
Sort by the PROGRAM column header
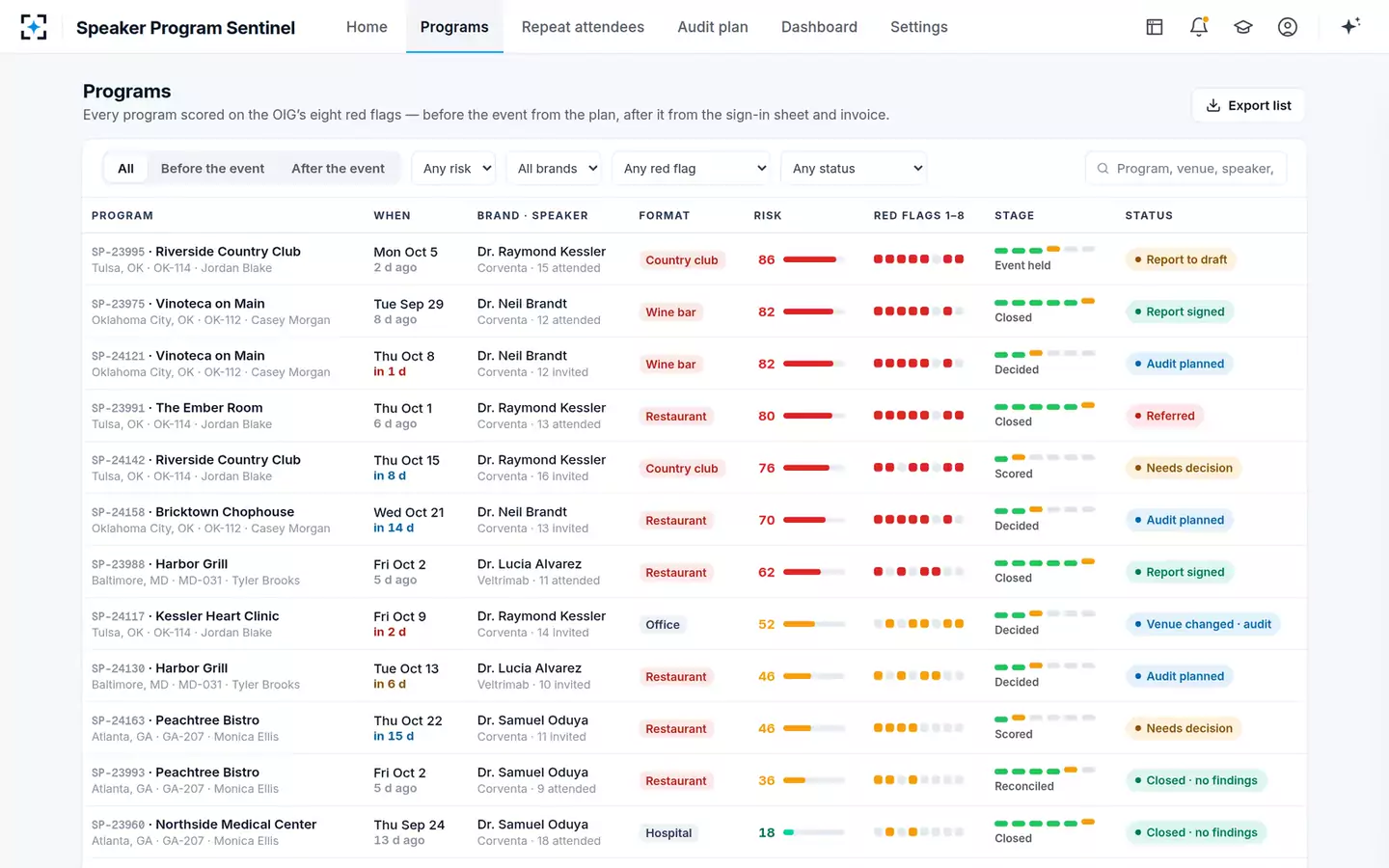(x=123, y=215)
